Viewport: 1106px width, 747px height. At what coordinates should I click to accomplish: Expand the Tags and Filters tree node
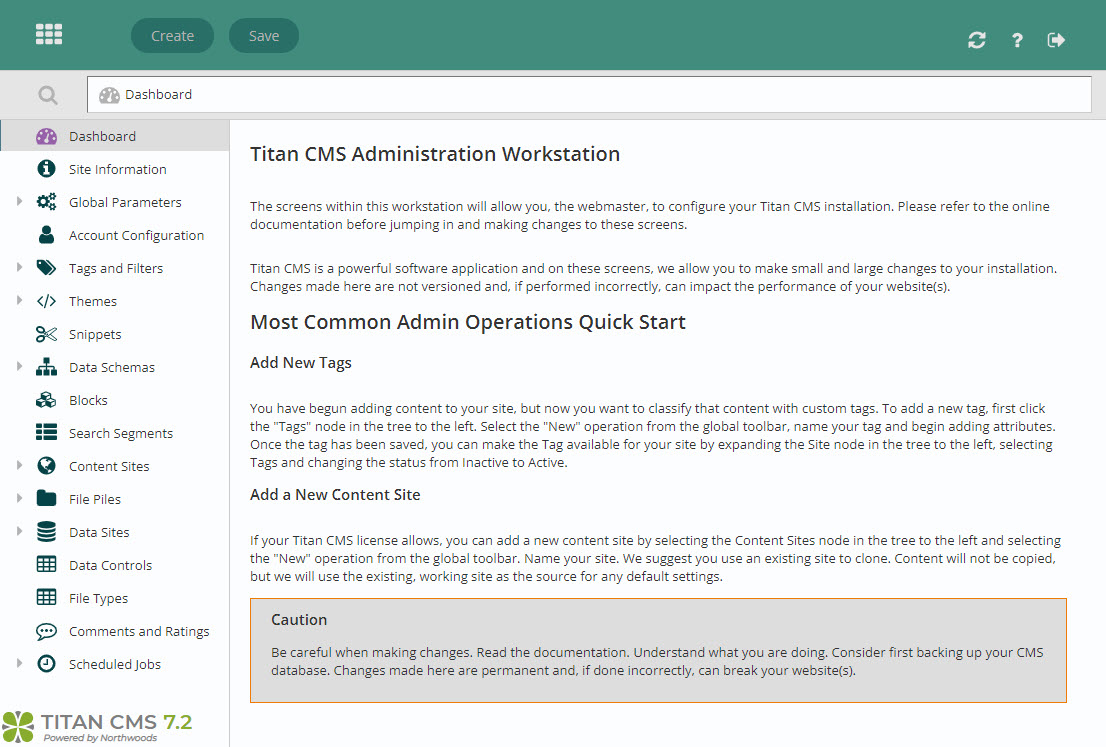coord(19,267)
